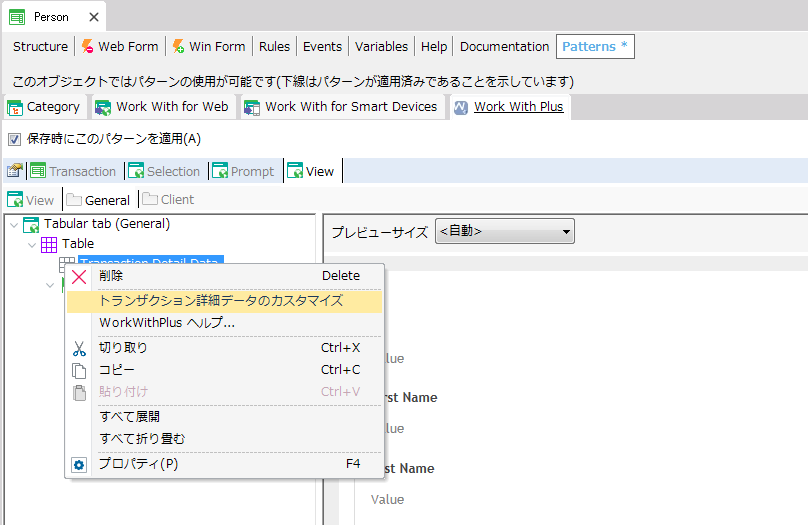808x525 pixels.
Task: Switch to Transaction pattern tab
Action: click(82, 172)
